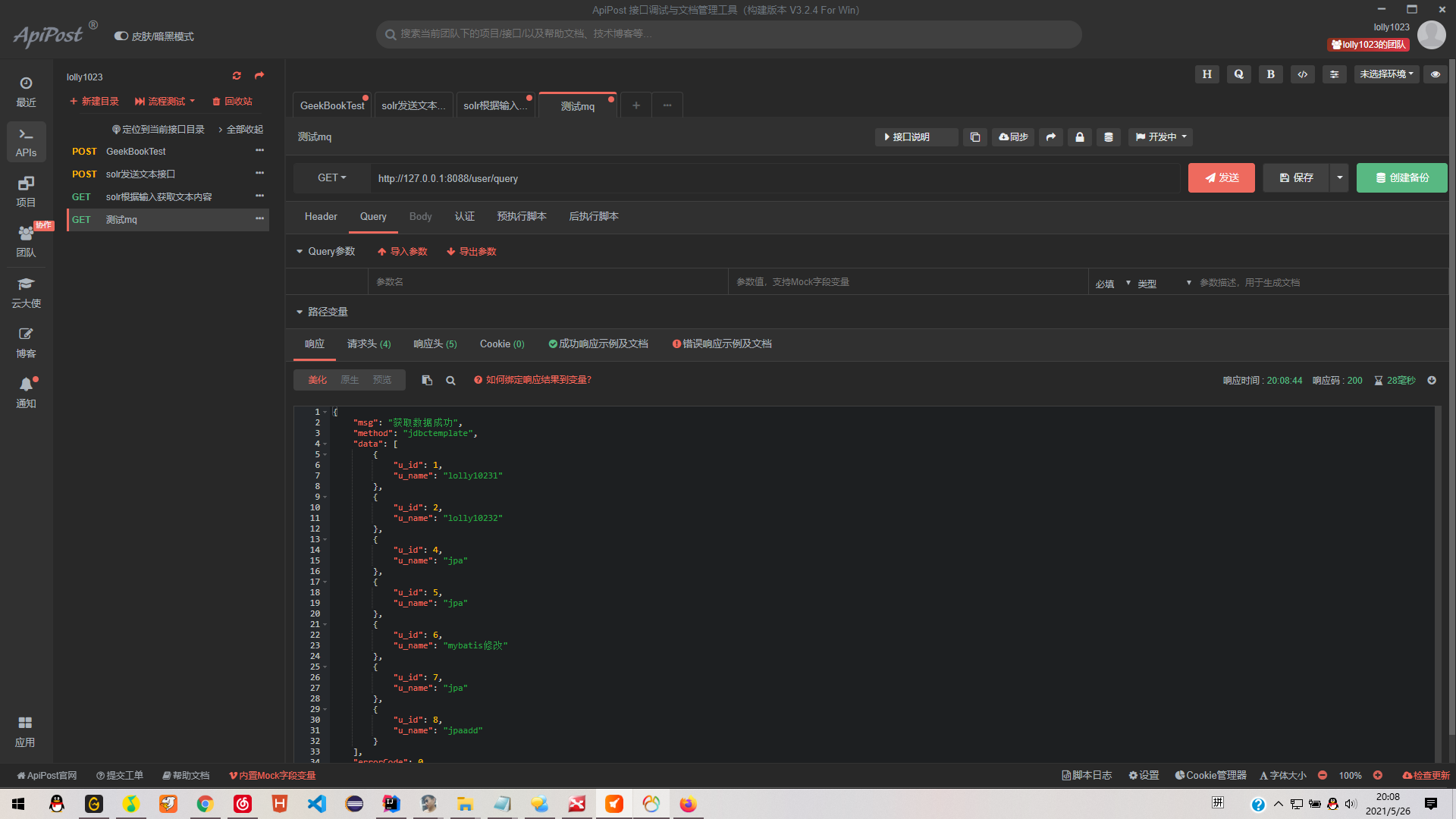Copy the current interface with duplicate icon
1456x819 pixels.
tap(975, 137)
